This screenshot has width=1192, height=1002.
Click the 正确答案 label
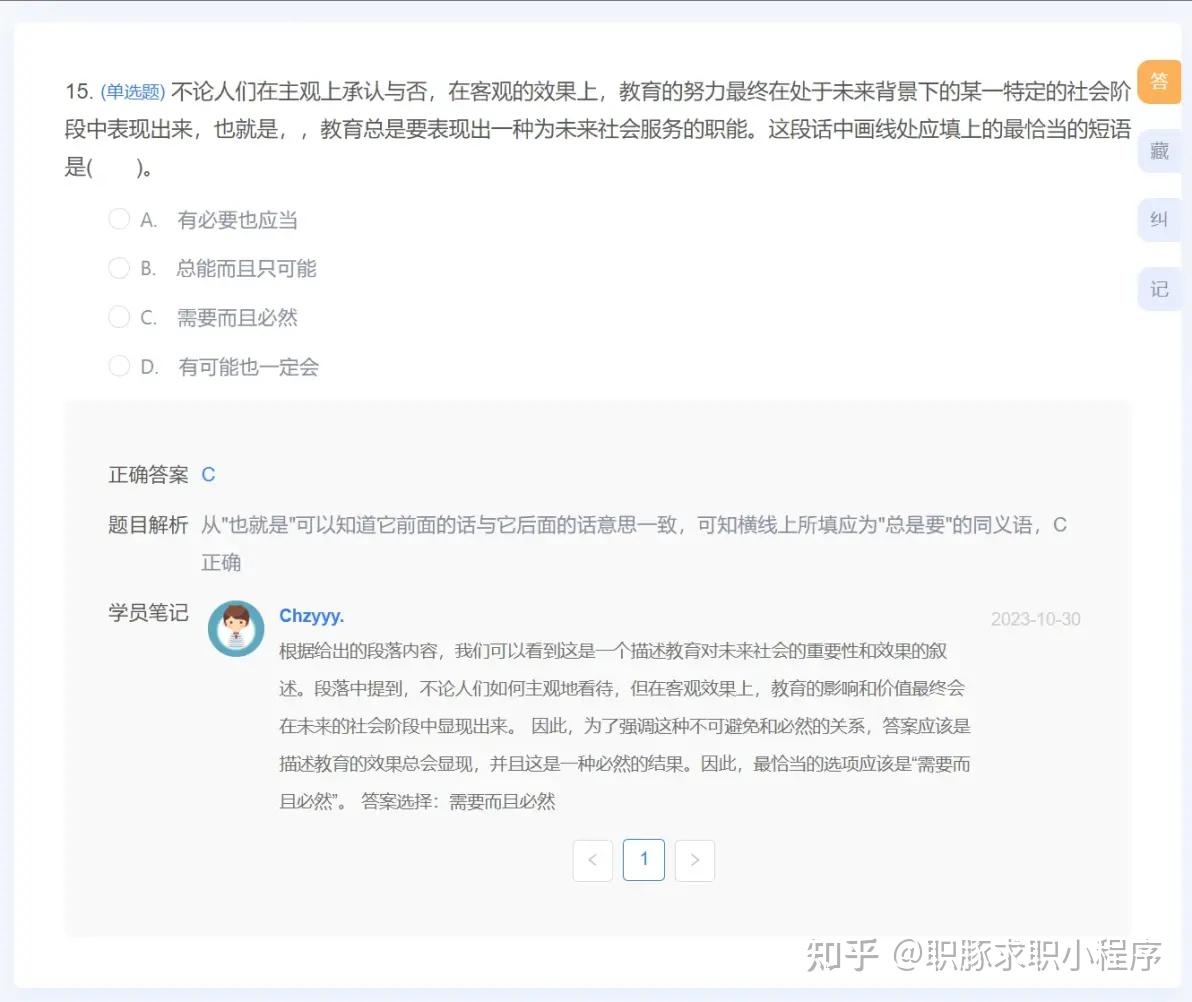[x=148, y=474]
